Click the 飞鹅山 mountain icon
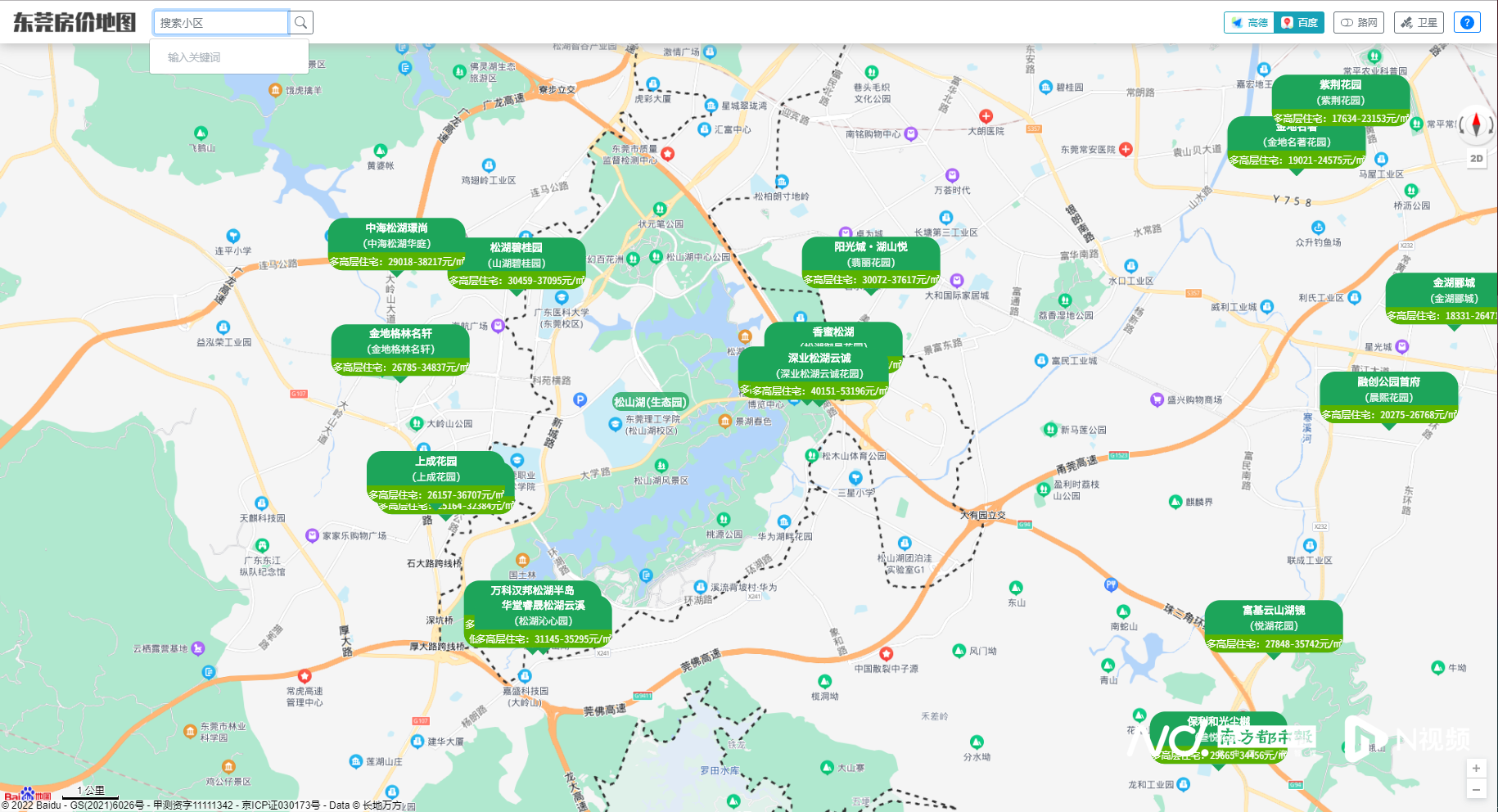This screenshot has height=812, width=1498. pos(201,133)
